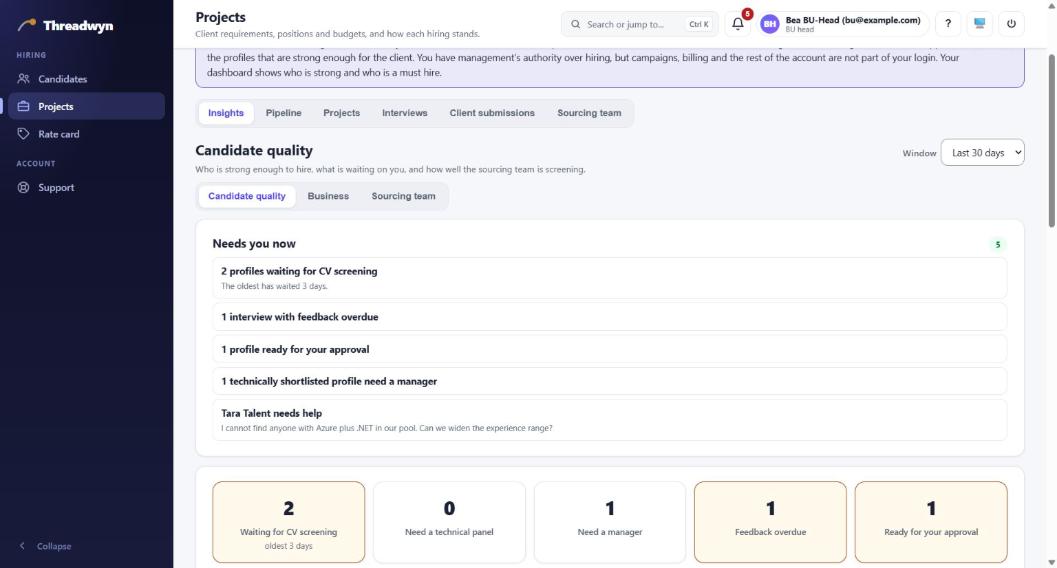Image resolution: width=1057 pixels, height=568 pixels.
Task: Open the Last 30 days window dropdown
Action: coord(982,153)
